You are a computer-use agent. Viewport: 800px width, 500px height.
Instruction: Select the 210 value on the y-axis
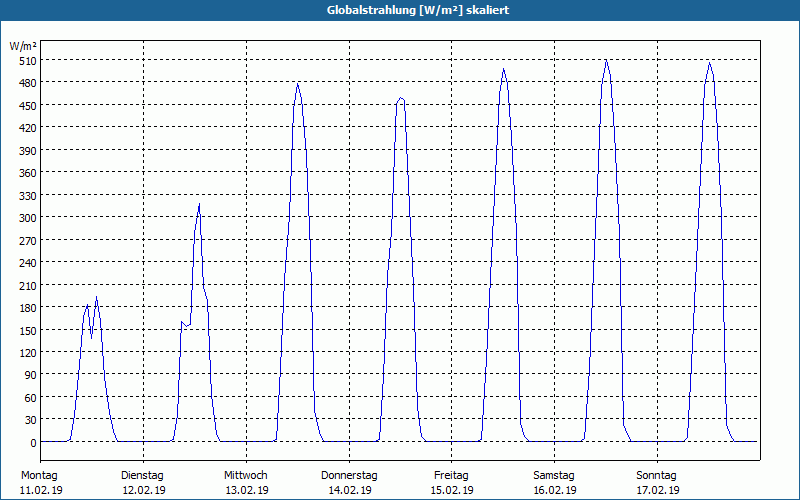(x=27, y=285)
